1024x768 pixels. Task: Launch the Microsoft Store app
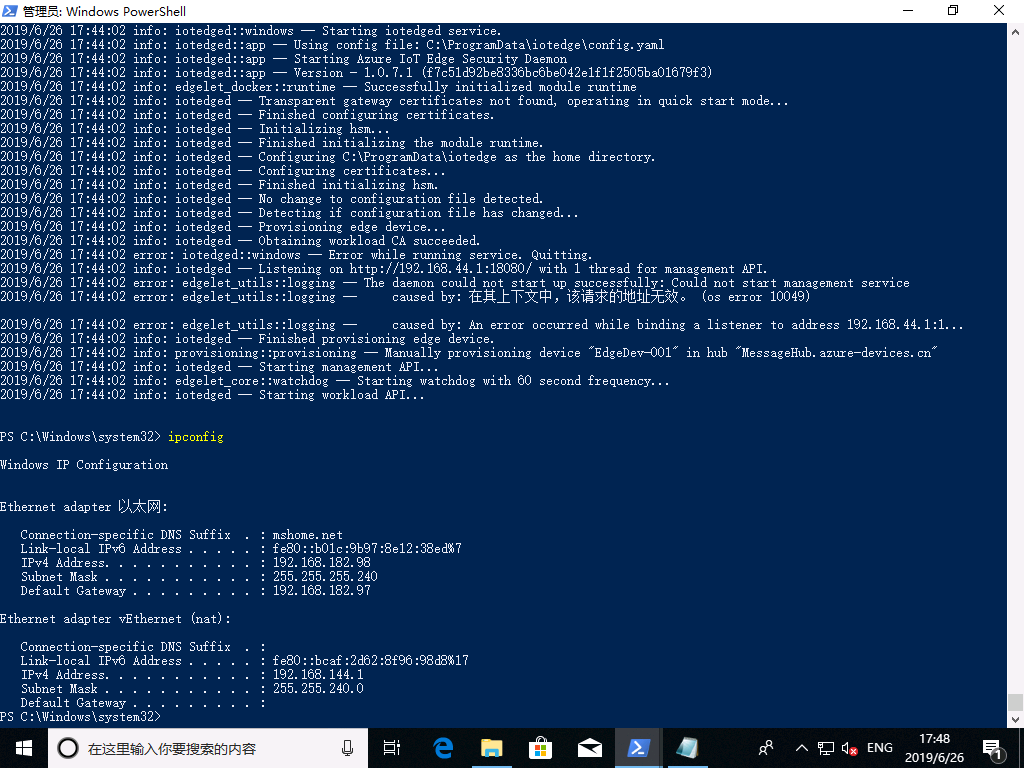(540, 747)
